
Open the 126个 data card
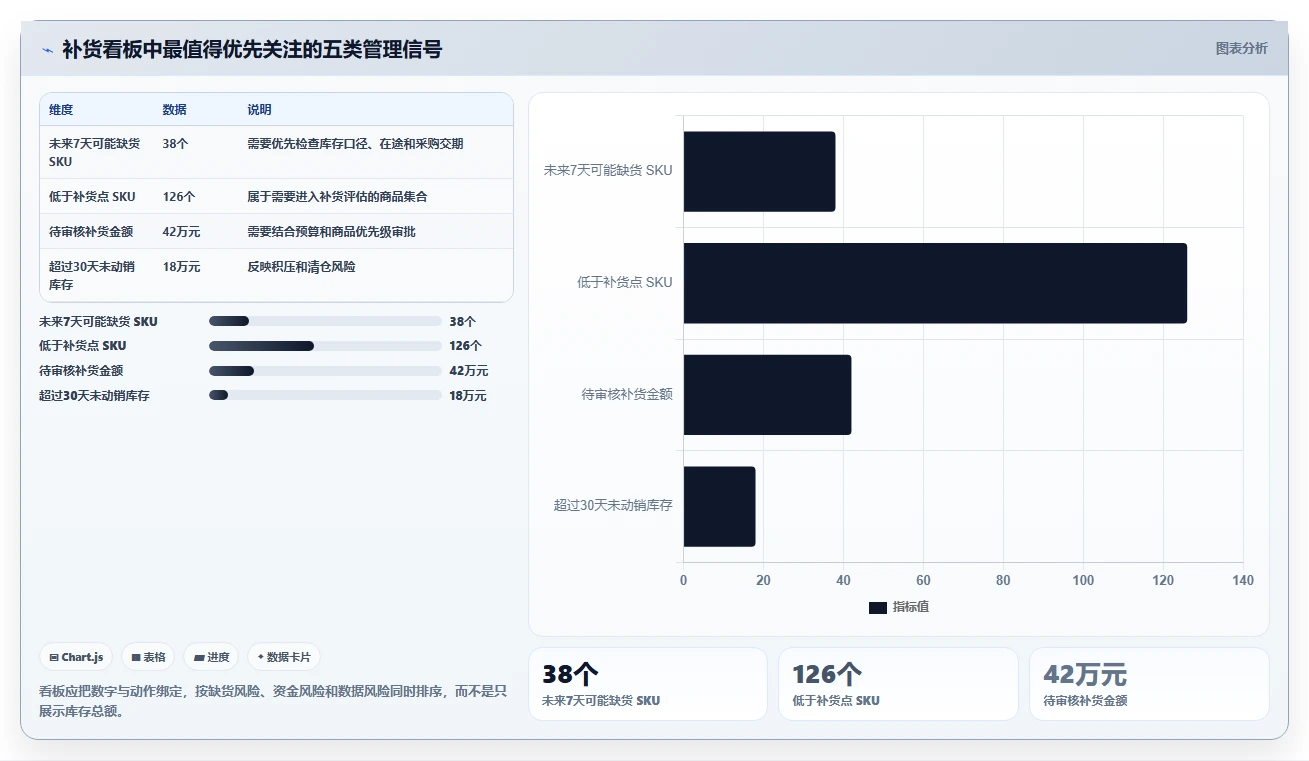(898, 684)
